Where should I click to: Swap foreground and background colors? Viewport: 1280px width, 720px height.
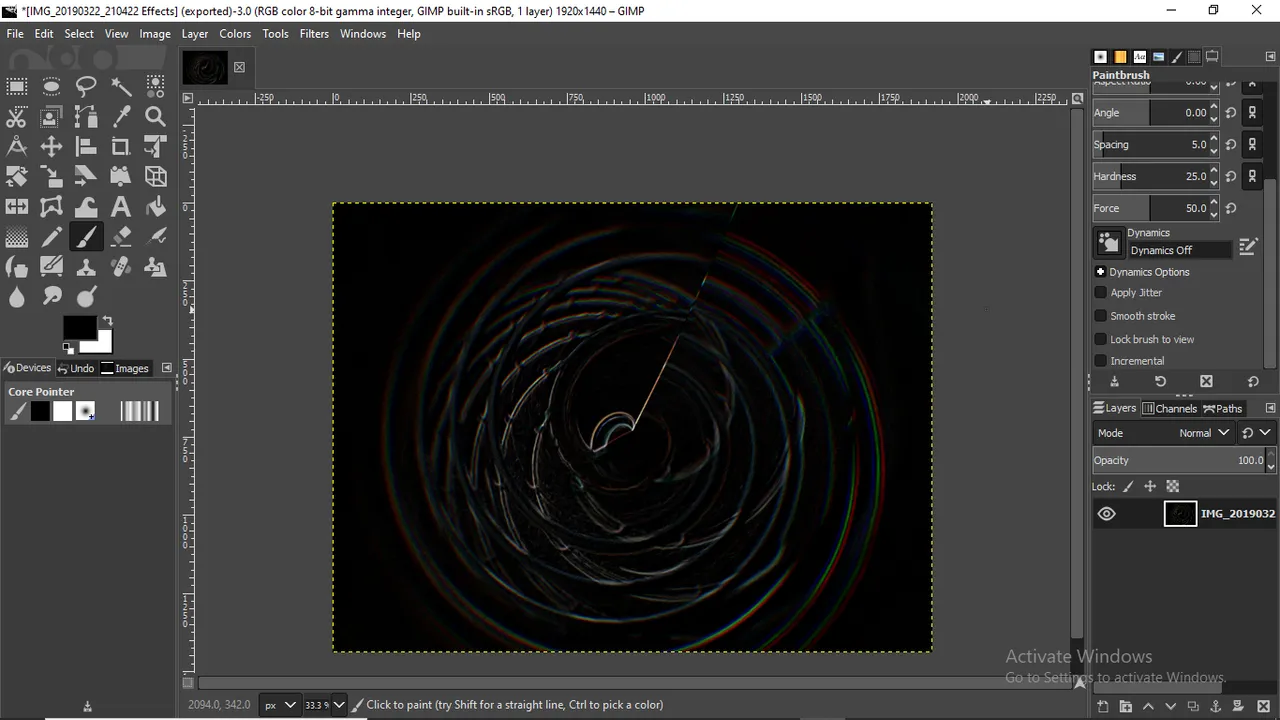click(107, 321)
